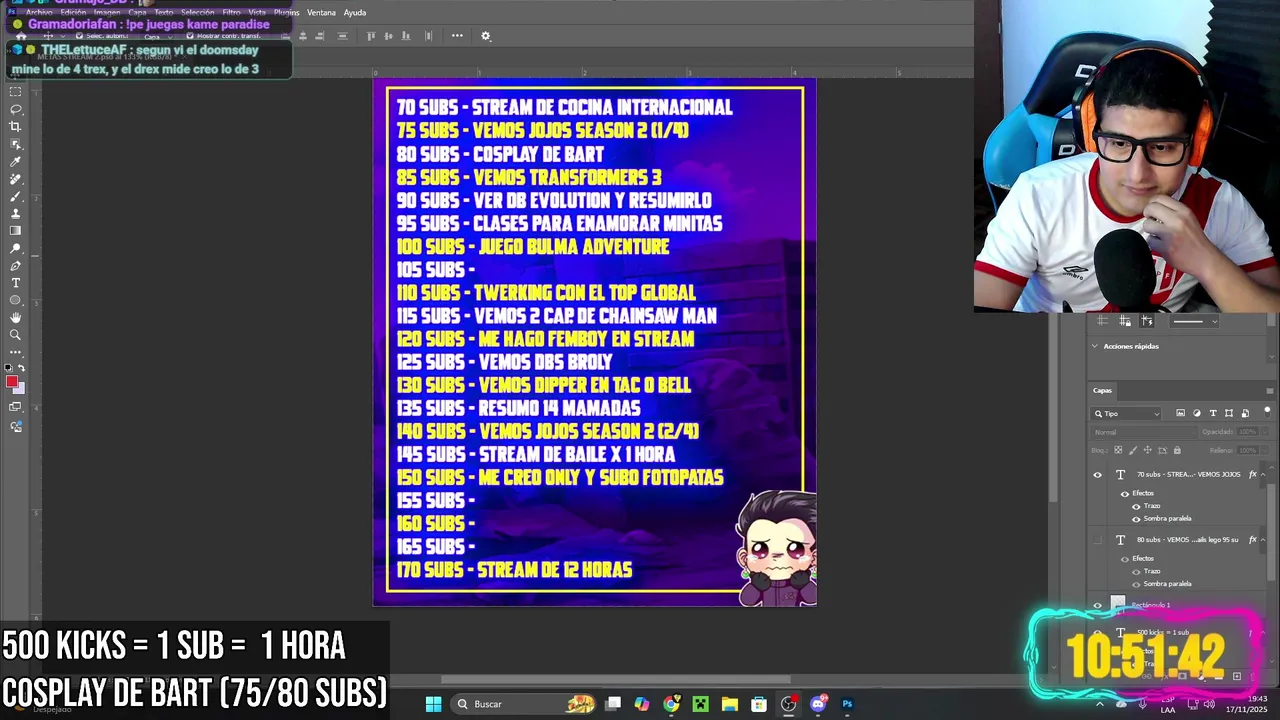
Task: Open the Filtro menu
Action: 231,13
